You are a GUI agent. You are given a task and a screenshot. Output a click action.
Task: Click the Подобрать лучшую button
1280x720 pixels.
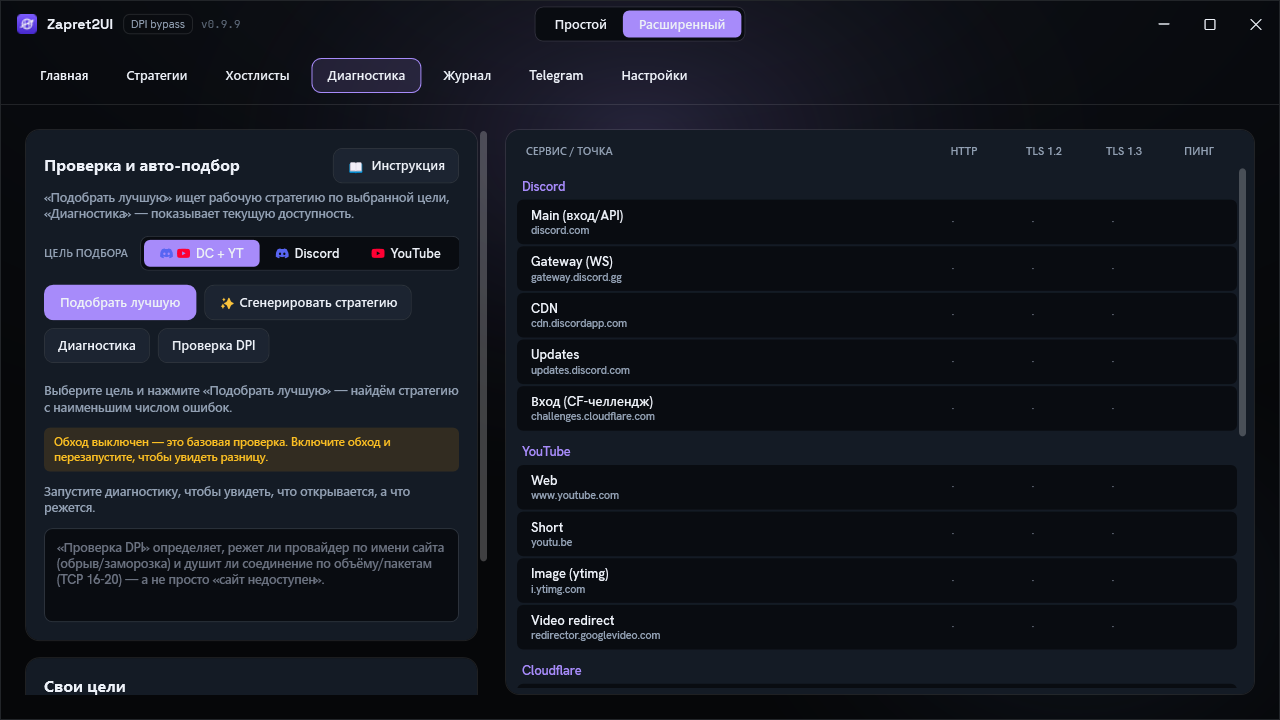click(x=120, y=302)
